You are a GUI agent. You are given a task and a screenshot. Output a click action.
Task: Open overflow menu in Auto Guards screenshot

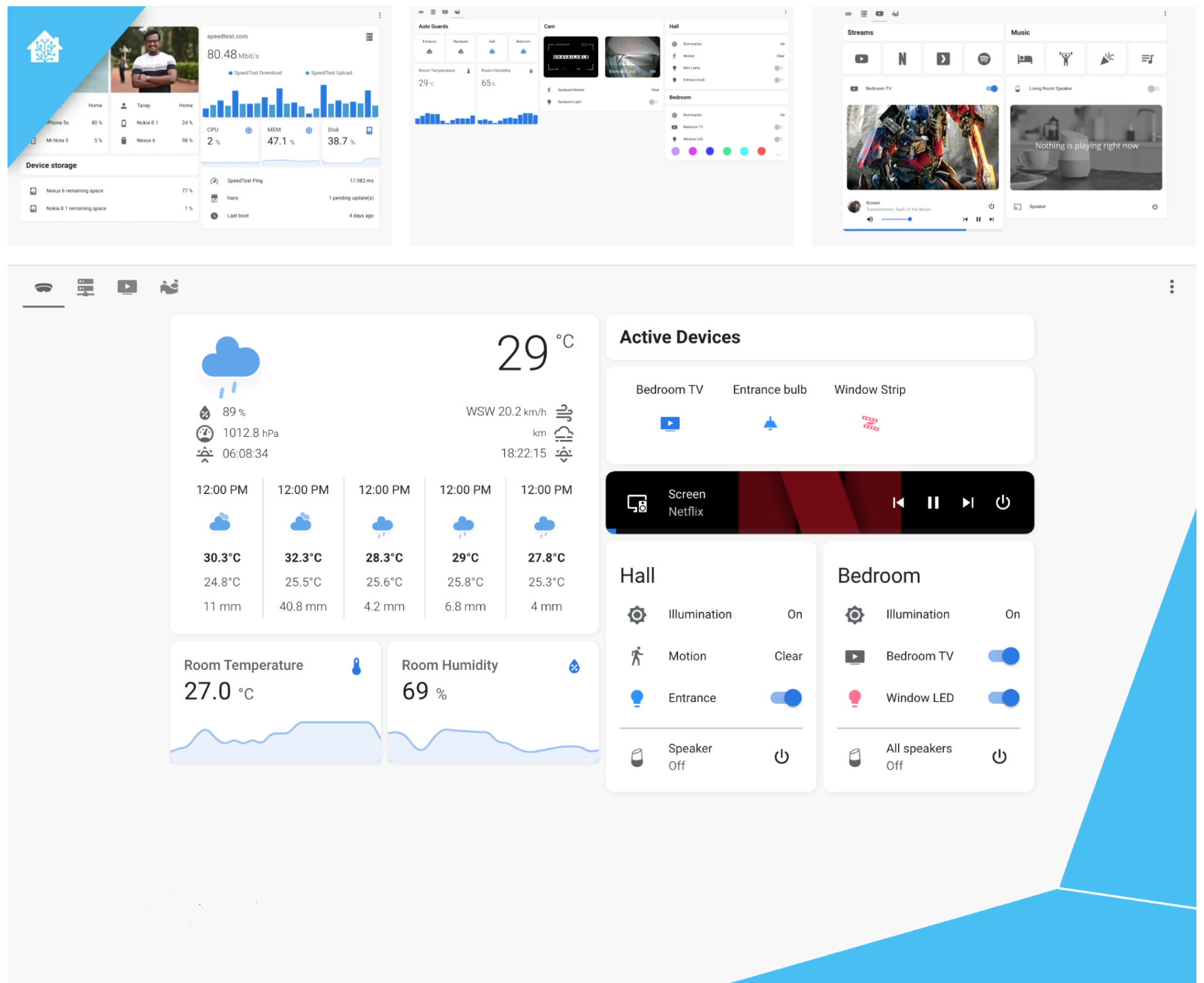(x=785, y=12)
